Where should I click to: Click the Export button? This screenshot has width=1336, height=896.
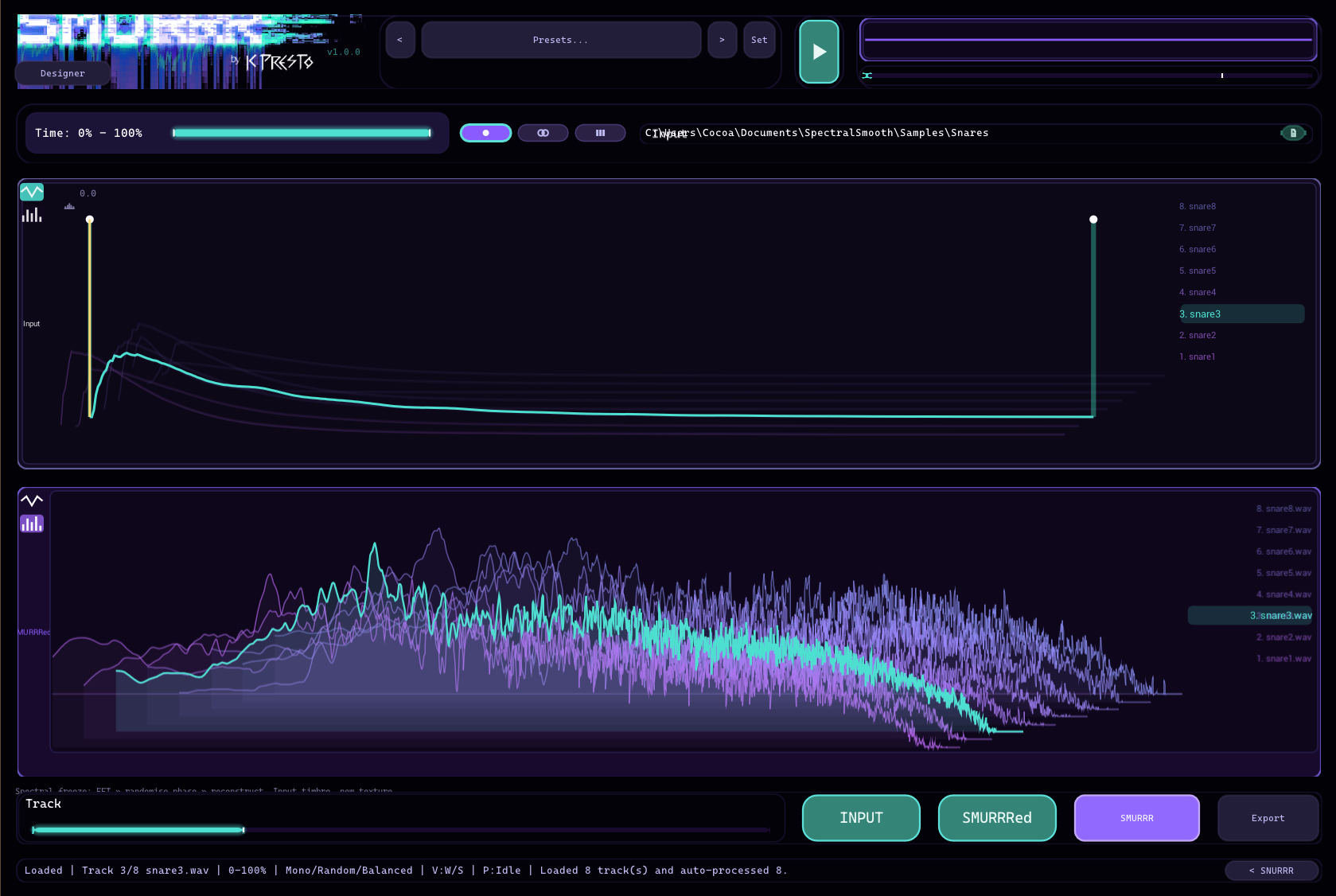coord(1268,818)
